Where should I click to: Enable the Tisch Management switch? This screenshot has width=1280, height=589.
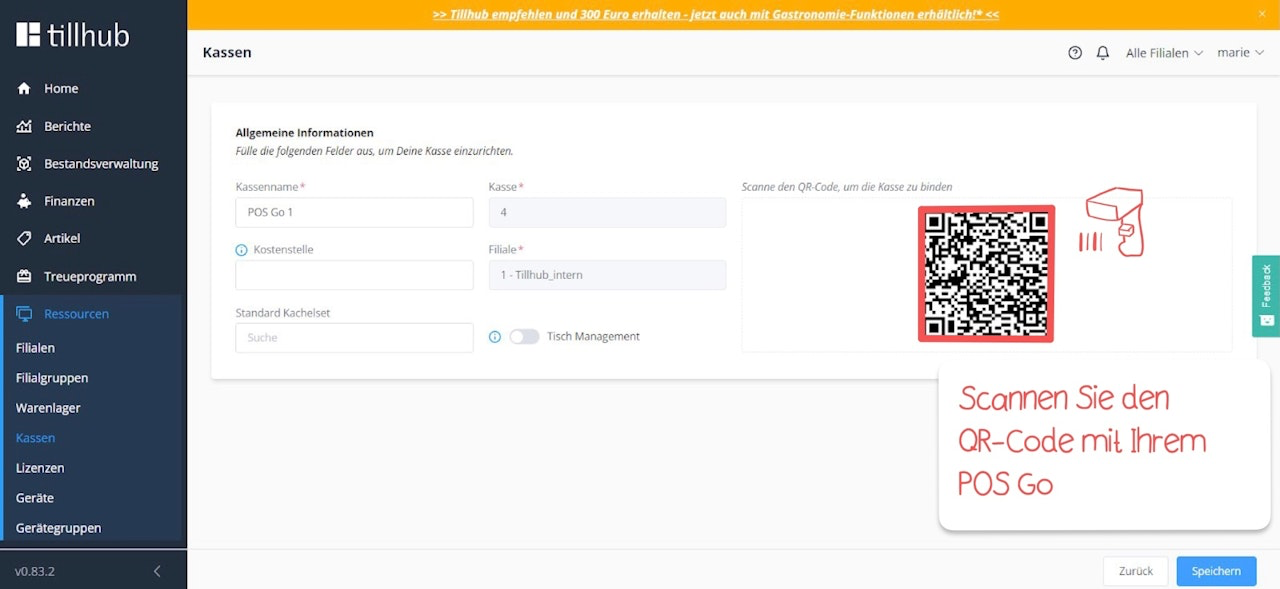click(x=524, y=337)
